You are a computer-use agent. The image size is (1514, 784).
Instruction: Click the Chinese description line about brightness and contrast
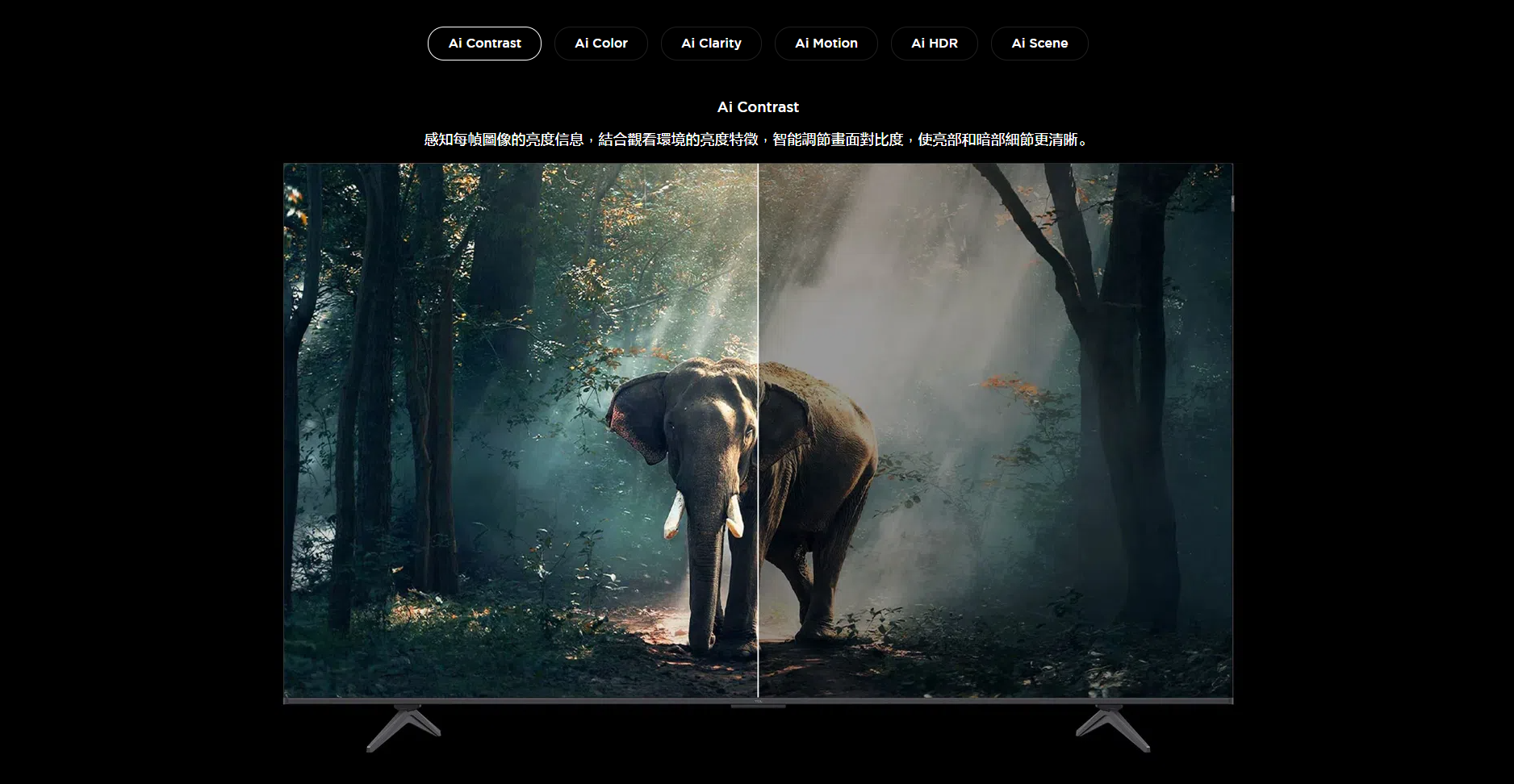(x=758, y=140)
